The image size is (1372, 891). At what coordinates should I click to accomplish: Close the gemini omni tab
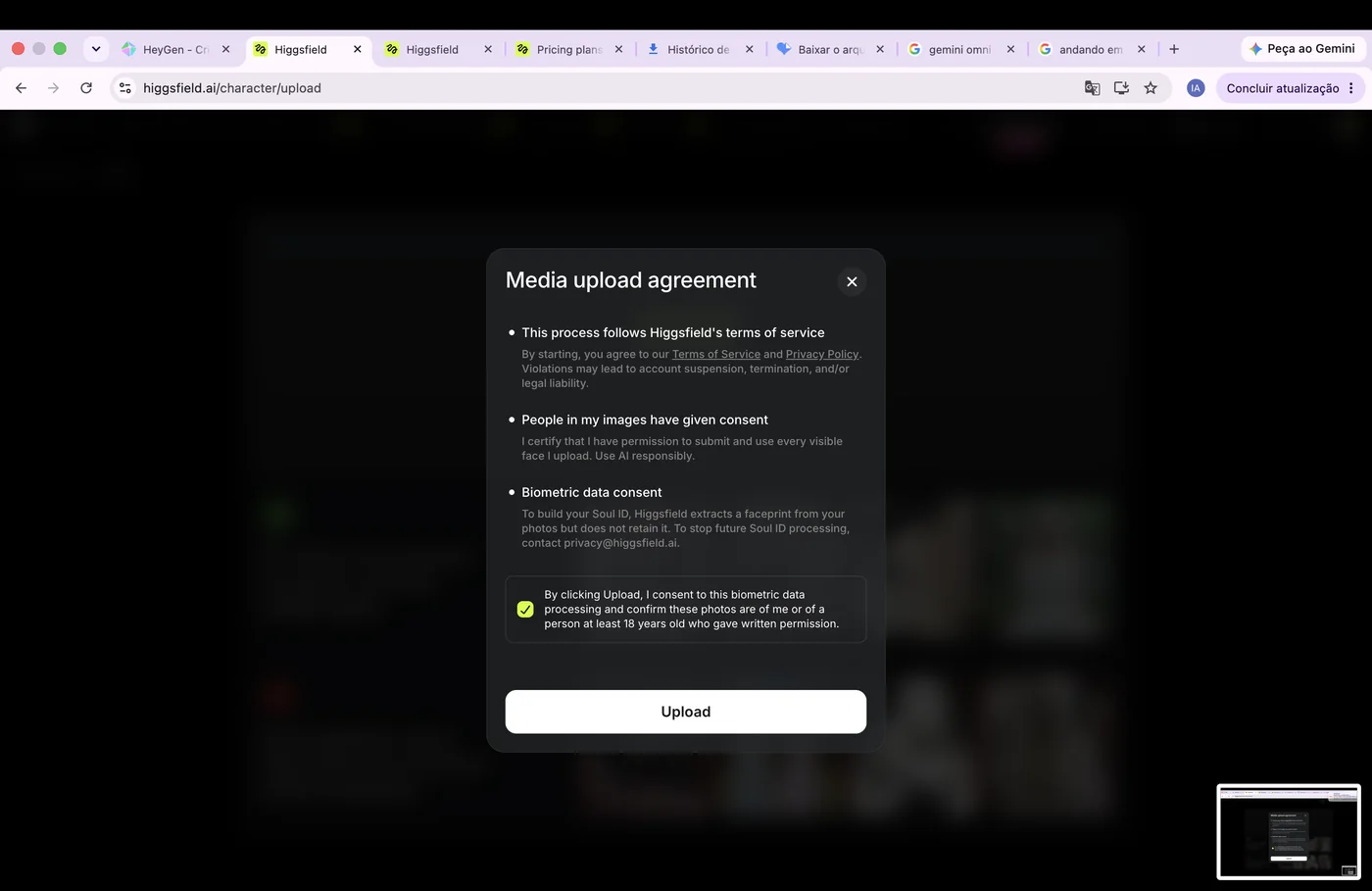[1010, 49]
